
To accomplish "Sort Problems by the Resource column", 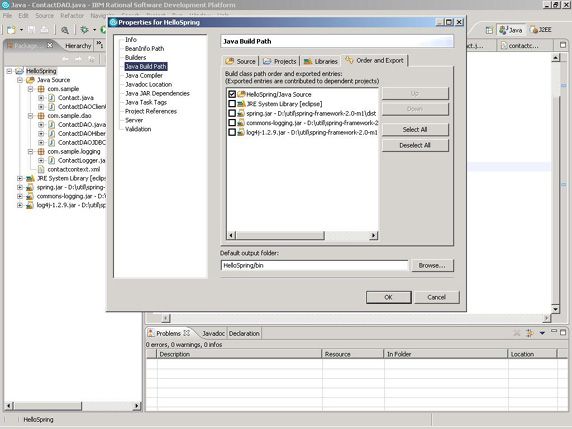I will click(x=353, y=354).
